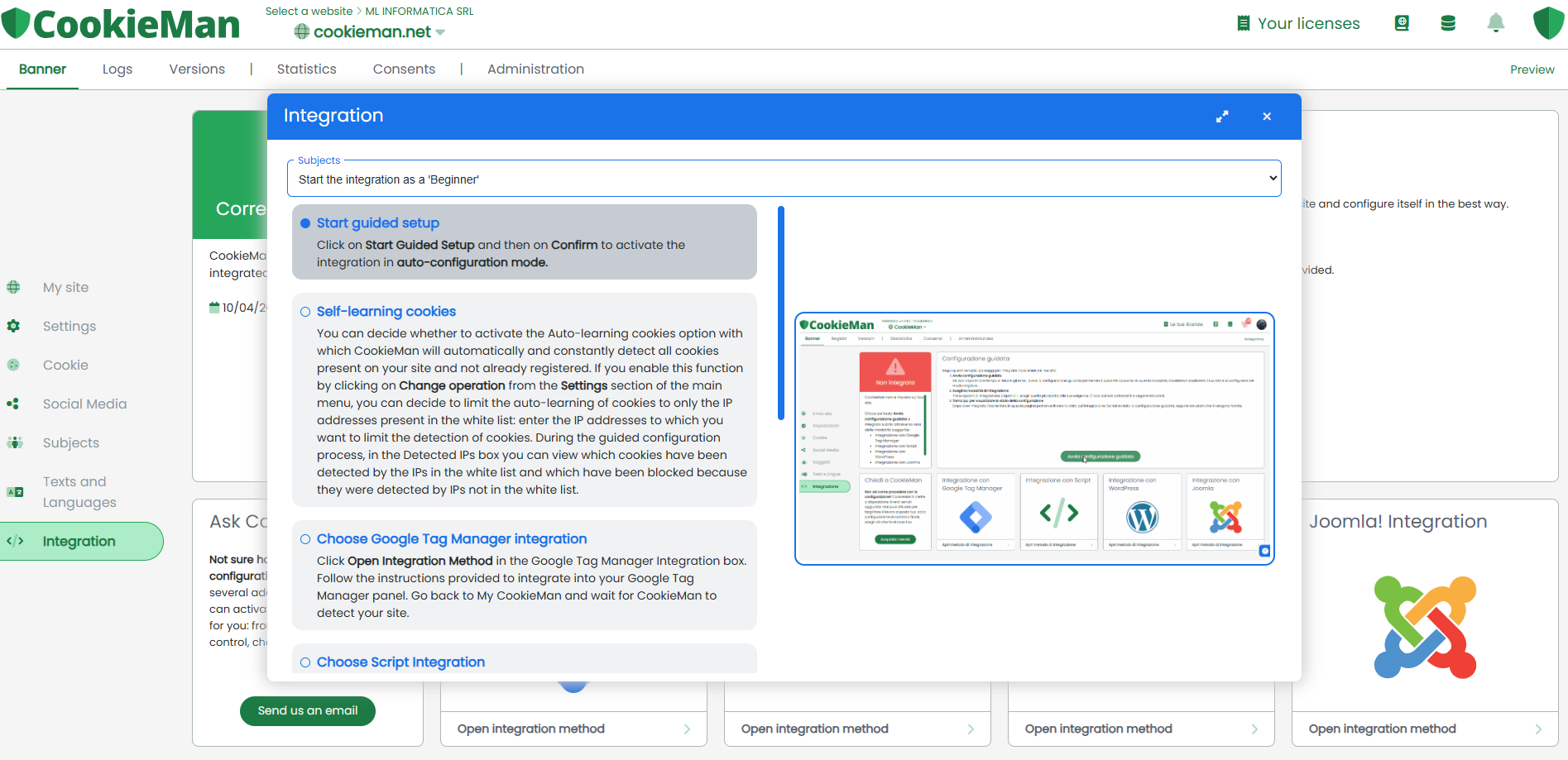Select the Self-learning cookies step radio

[305, 312]
